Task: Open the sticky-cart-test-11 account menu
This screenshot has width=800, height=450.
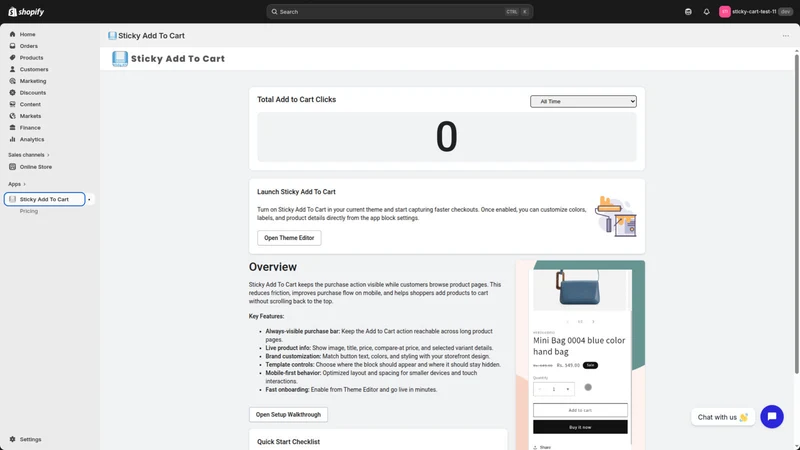Action: click(x=754, y=12)
